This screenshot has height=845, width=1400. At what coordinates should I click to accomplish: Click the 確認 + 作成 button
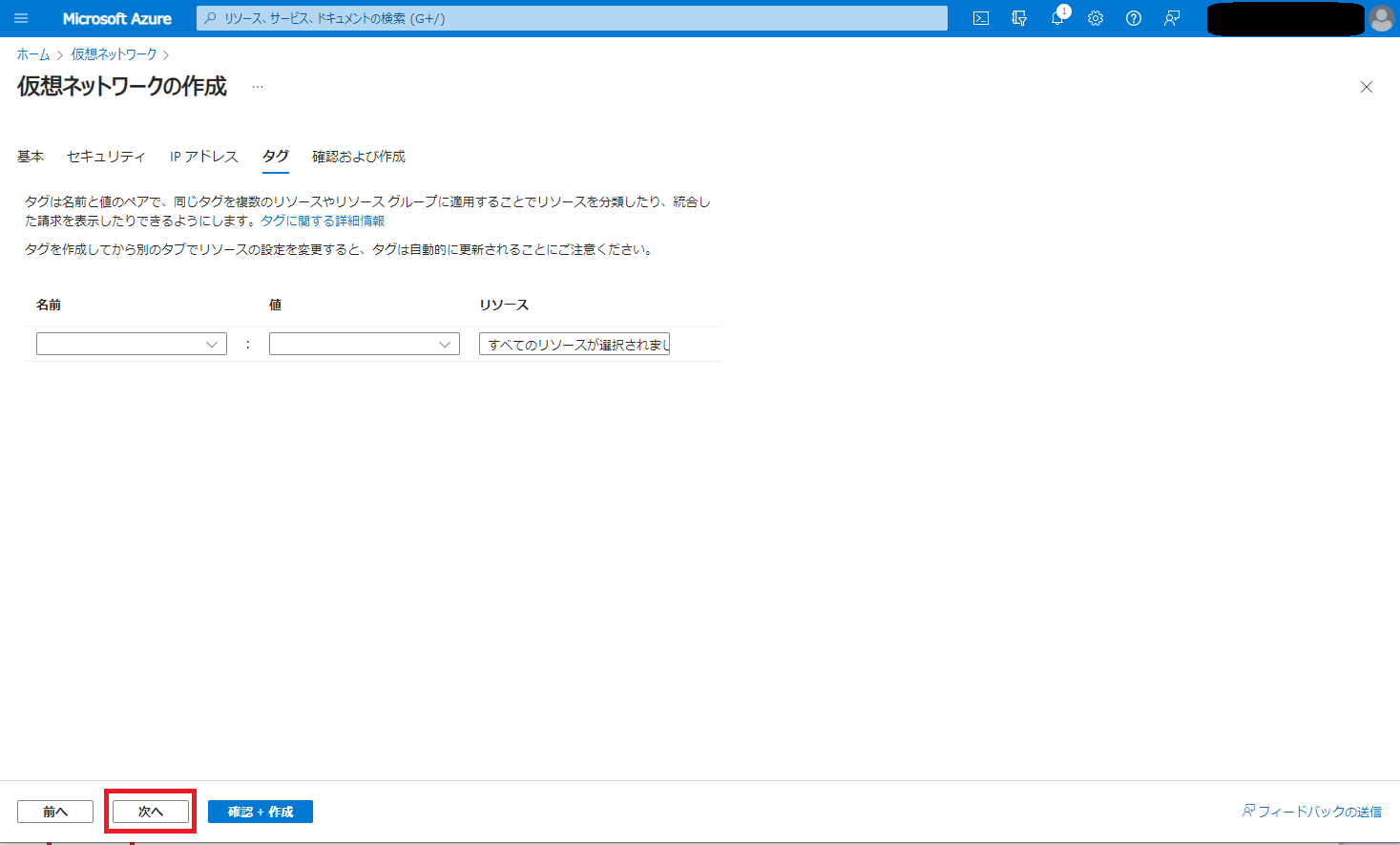point(261,812)
